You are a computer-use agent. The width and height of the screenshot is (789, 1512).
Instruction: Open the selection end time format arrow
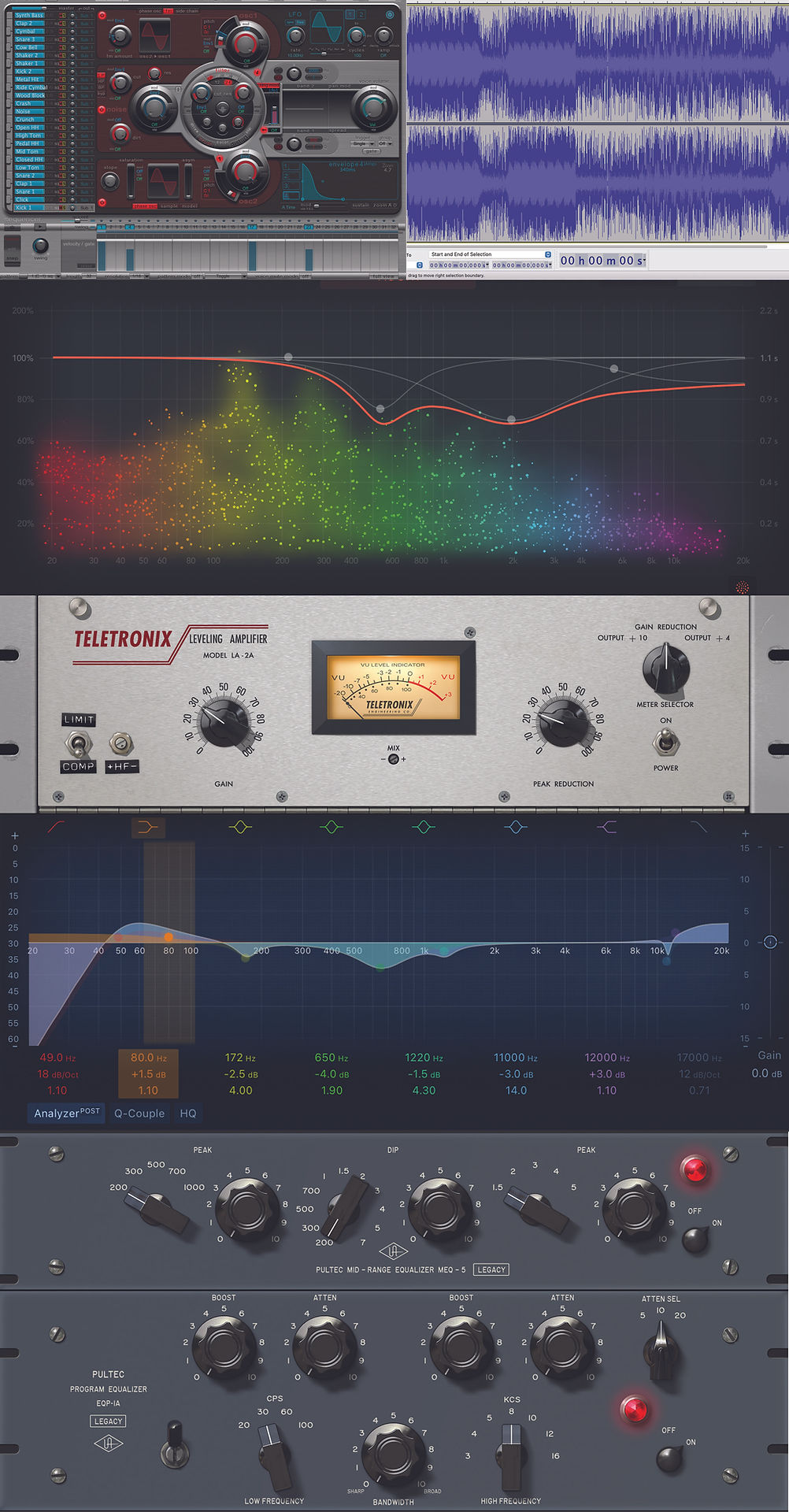pyautogui.click(x=550, y=265)
